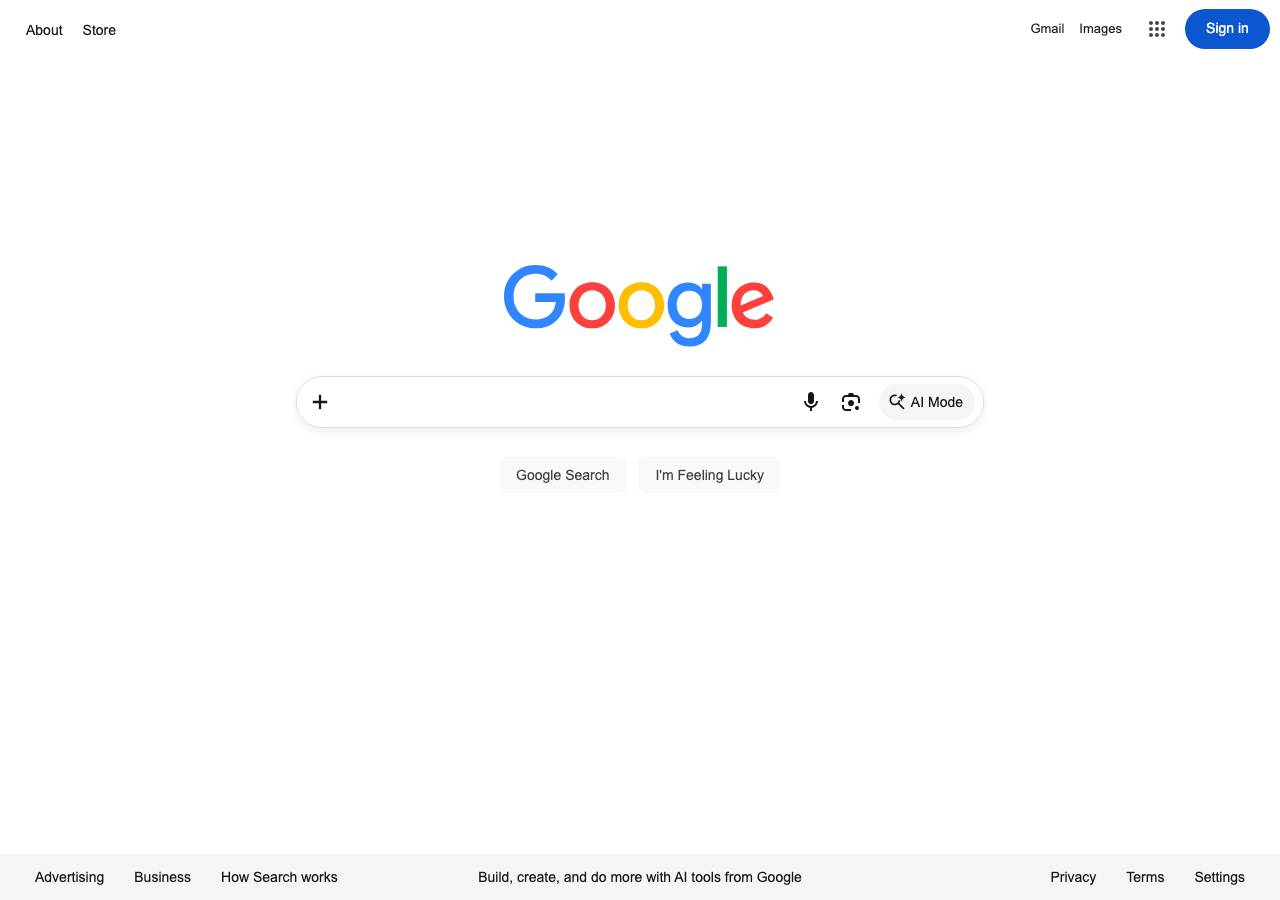Click the Google Search button

pos(563,475)
